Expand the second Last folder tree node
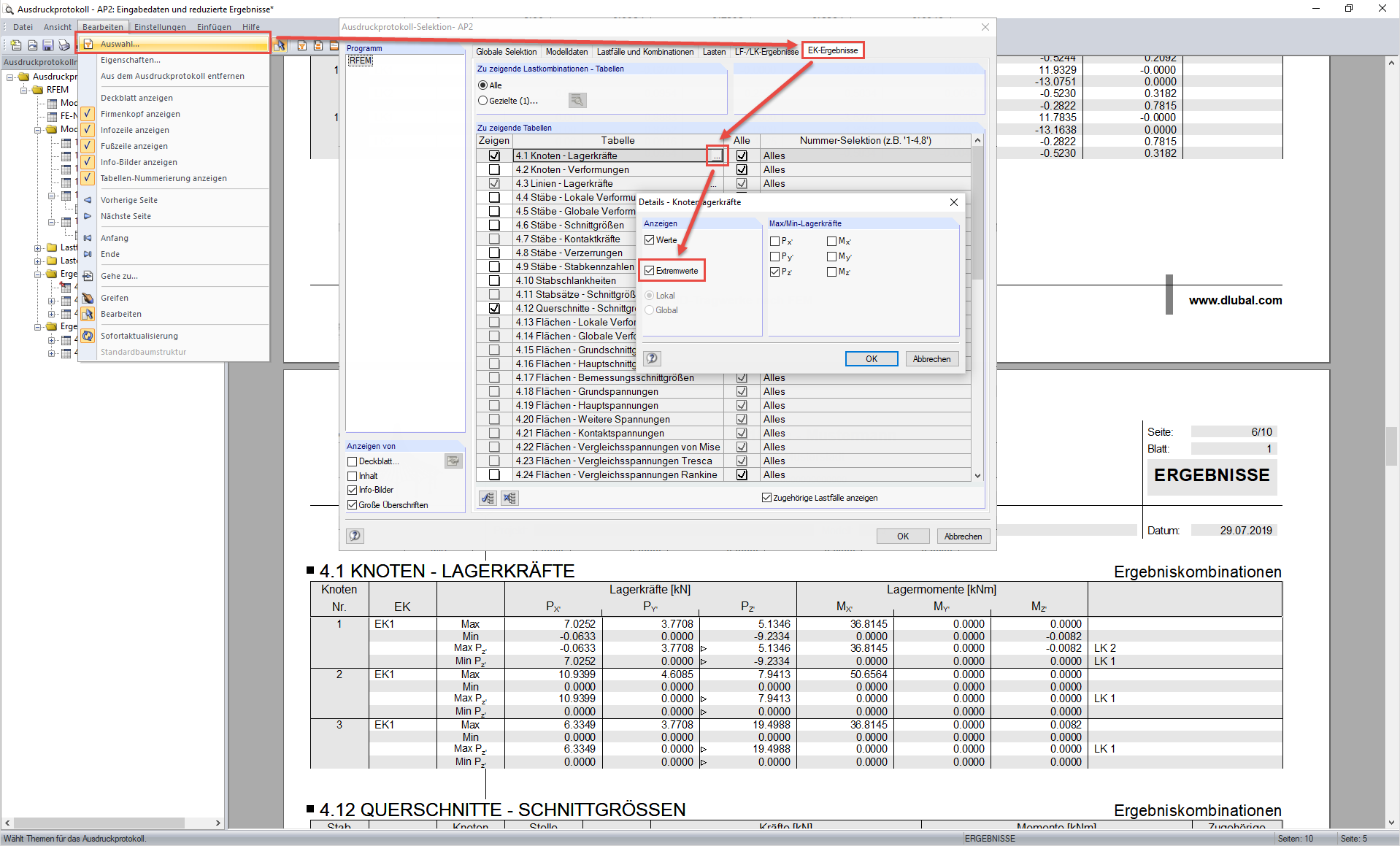The width and height of the screenshot is (1400, 846). pos(37,261)
